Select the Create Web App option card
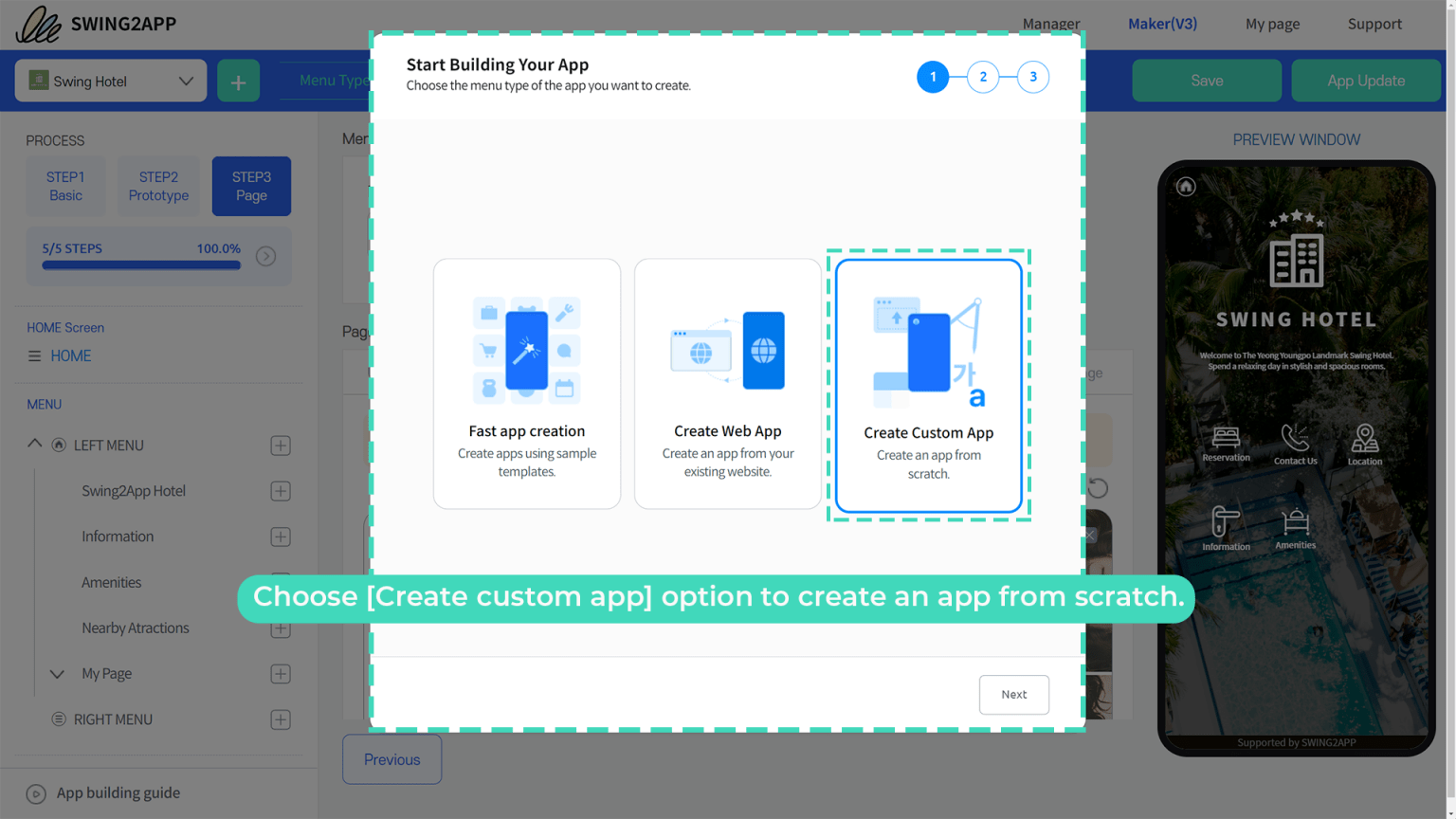 (727, 383)
